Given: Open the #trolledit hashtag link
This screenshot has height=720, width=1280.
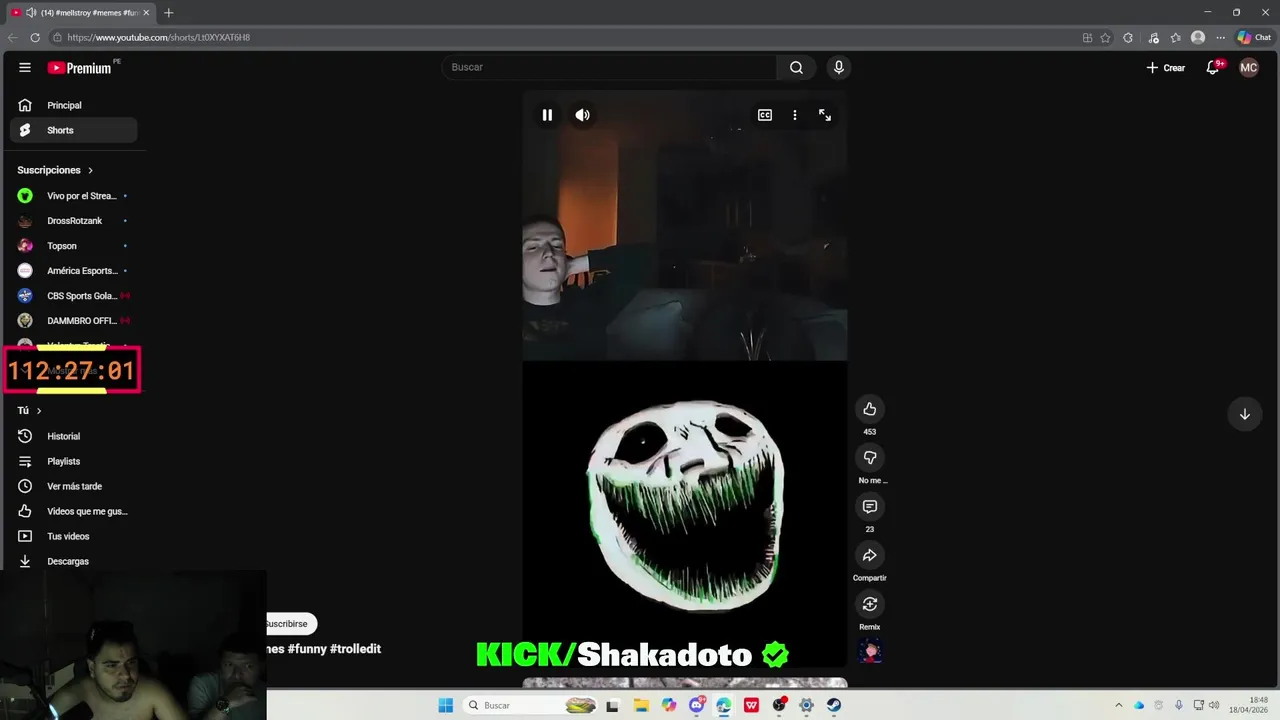Looking at the screenshot, I should (355, 649).
